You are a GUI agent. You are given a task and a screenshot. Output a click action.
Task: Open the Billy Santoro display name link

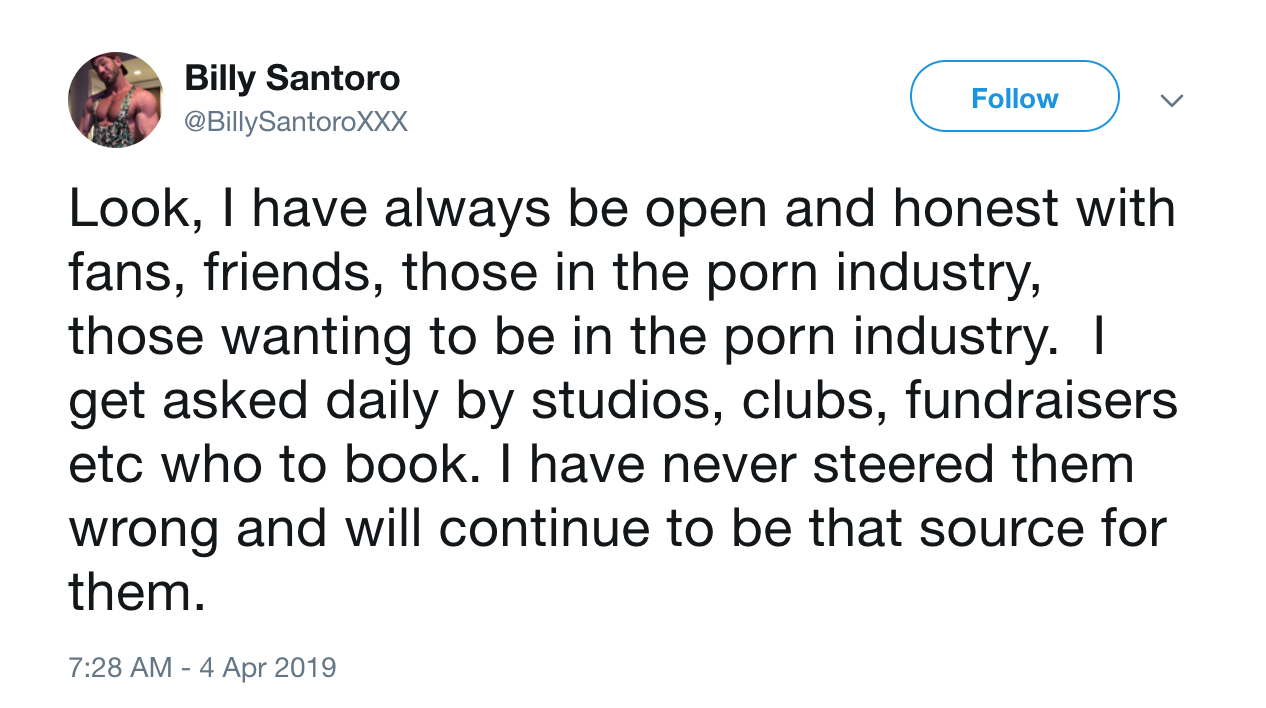click(292, 78)
